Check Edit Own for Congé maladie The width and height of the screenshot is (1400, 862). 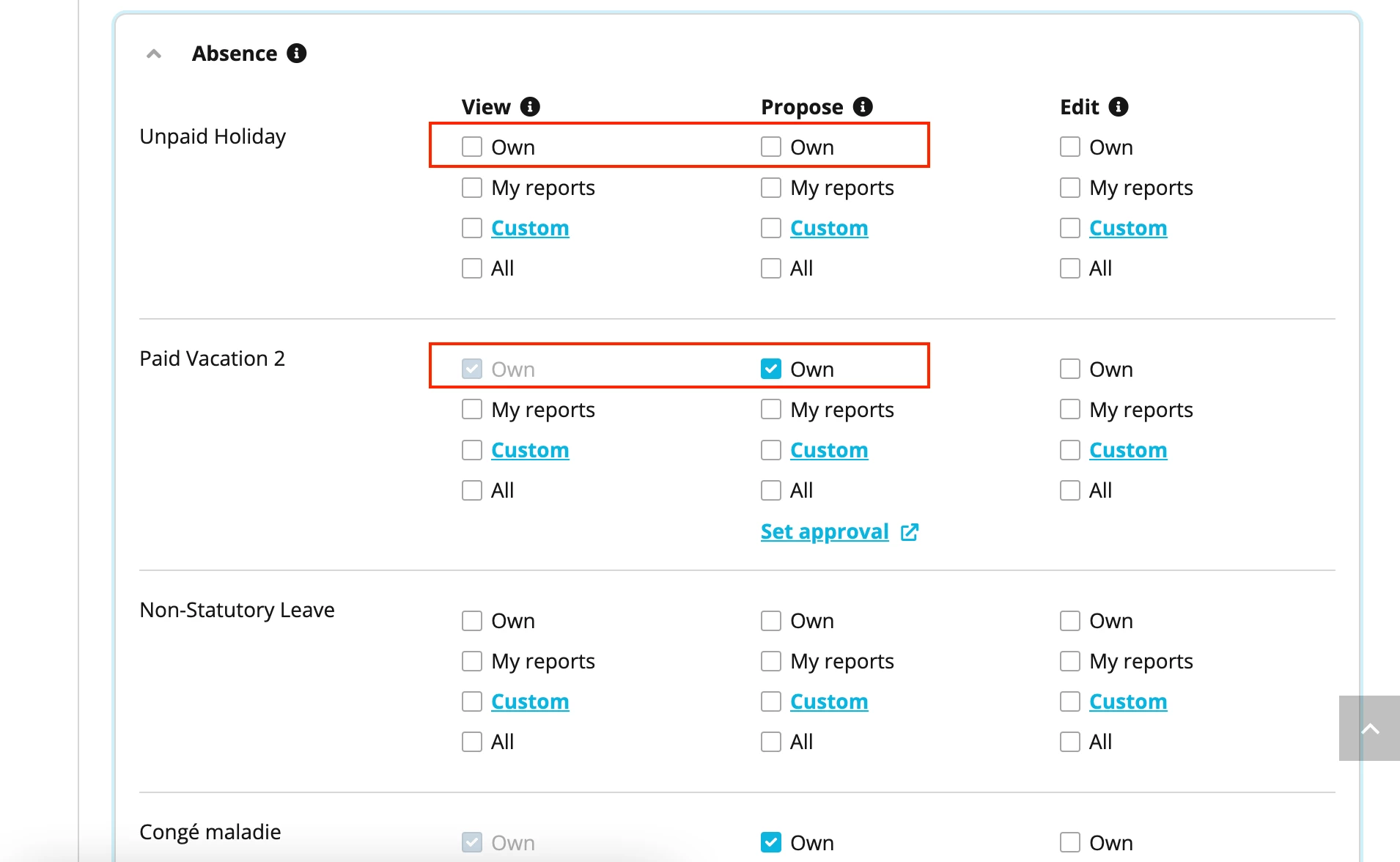pos(1070,842)
